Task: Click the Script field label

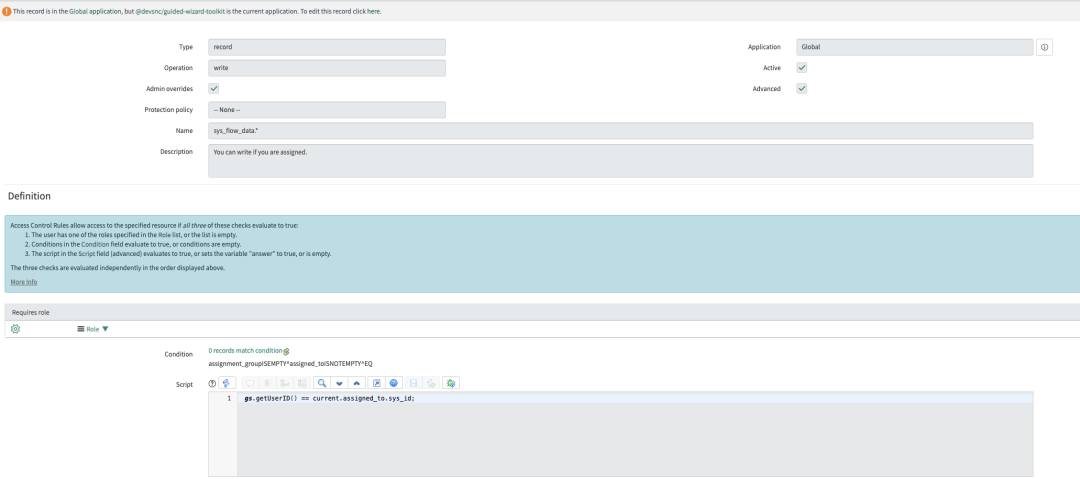Action: pyautogui.click(x=185, y=385)
